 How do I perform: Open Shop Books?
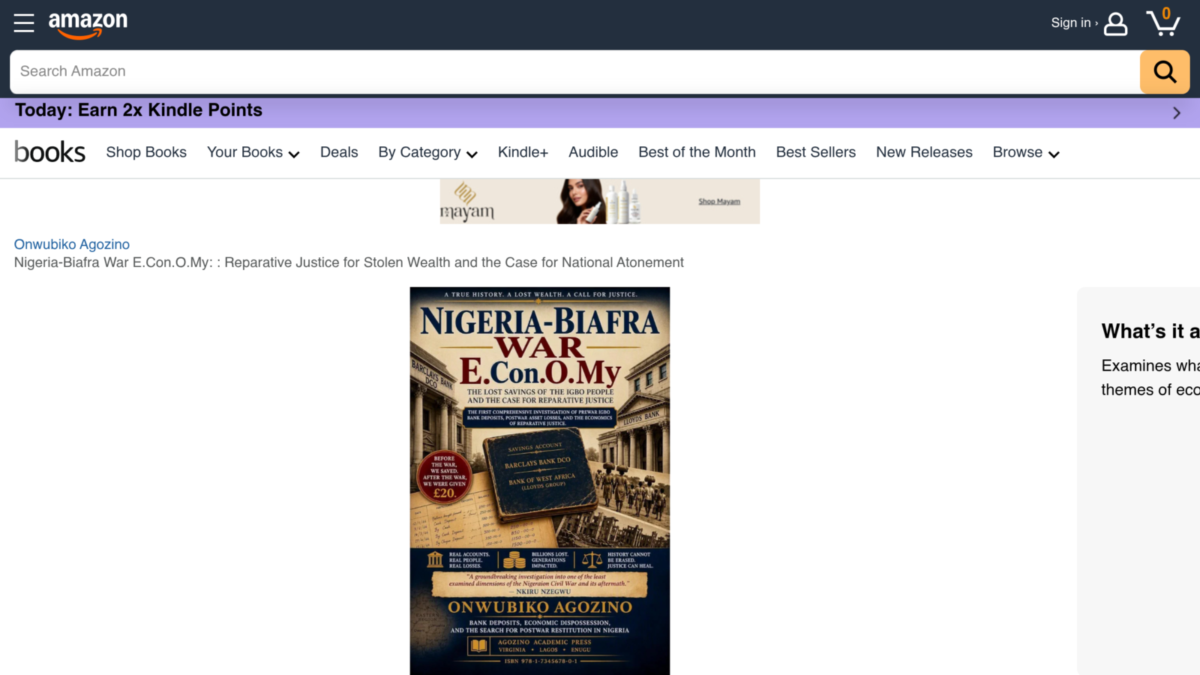pyautogui.click(x=146, y=152)
